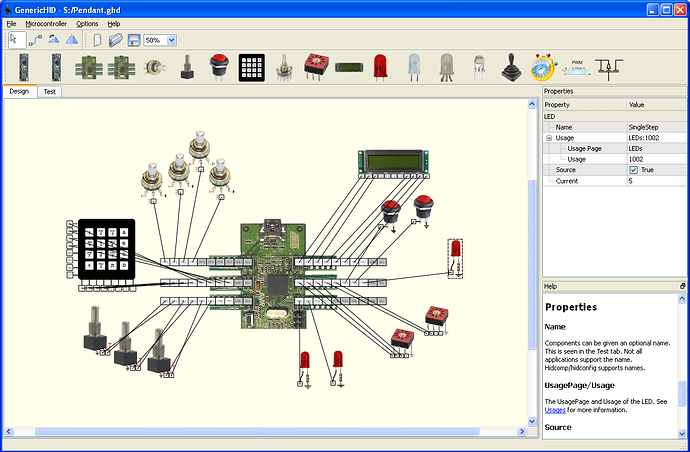This screenshot has width=690, height=452.
Task: Open the Microcontroller menu
Action: (46, 23)
